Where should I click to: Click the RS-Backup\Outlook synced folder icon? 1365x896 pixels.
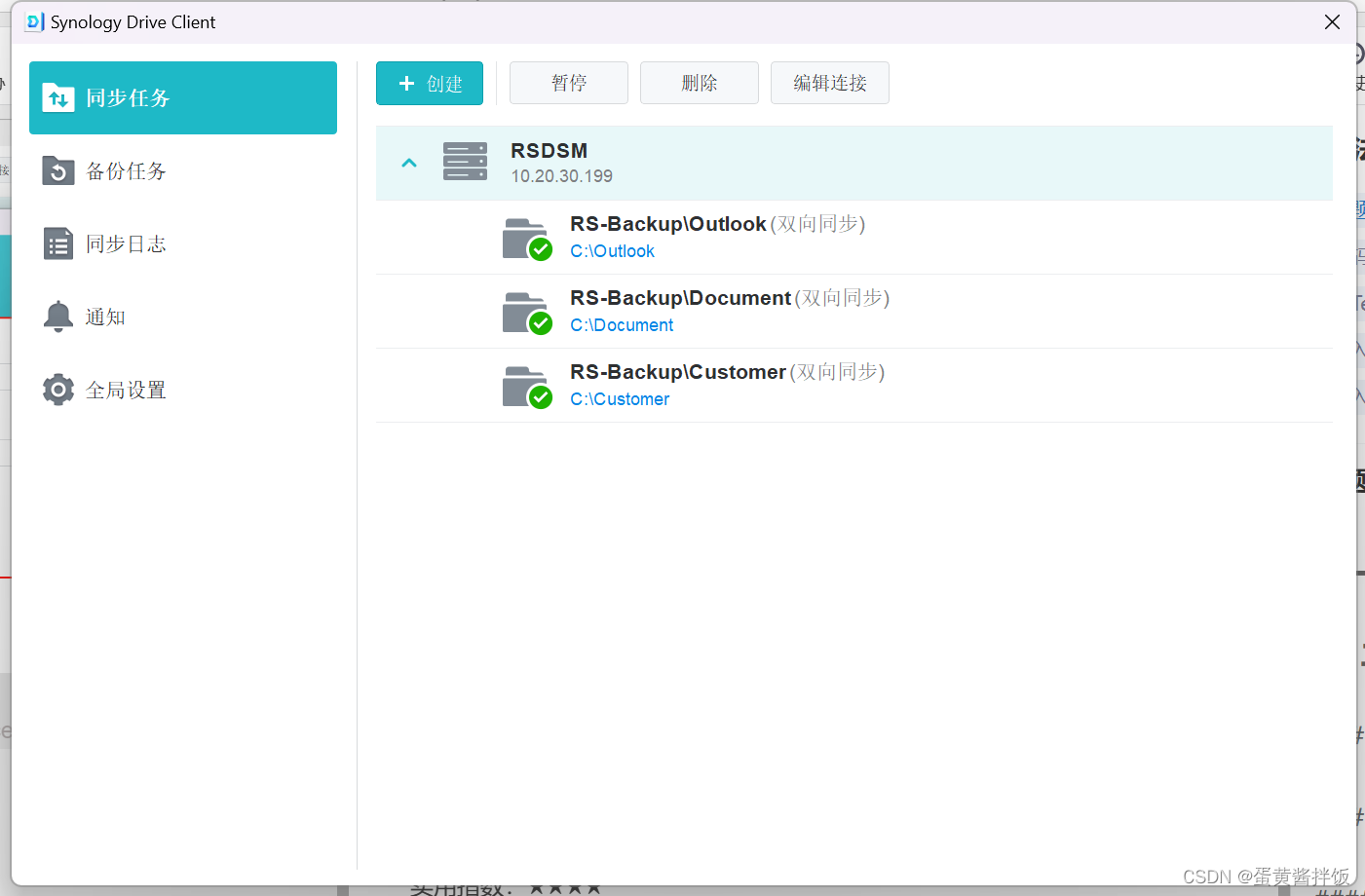pos(527,239)
